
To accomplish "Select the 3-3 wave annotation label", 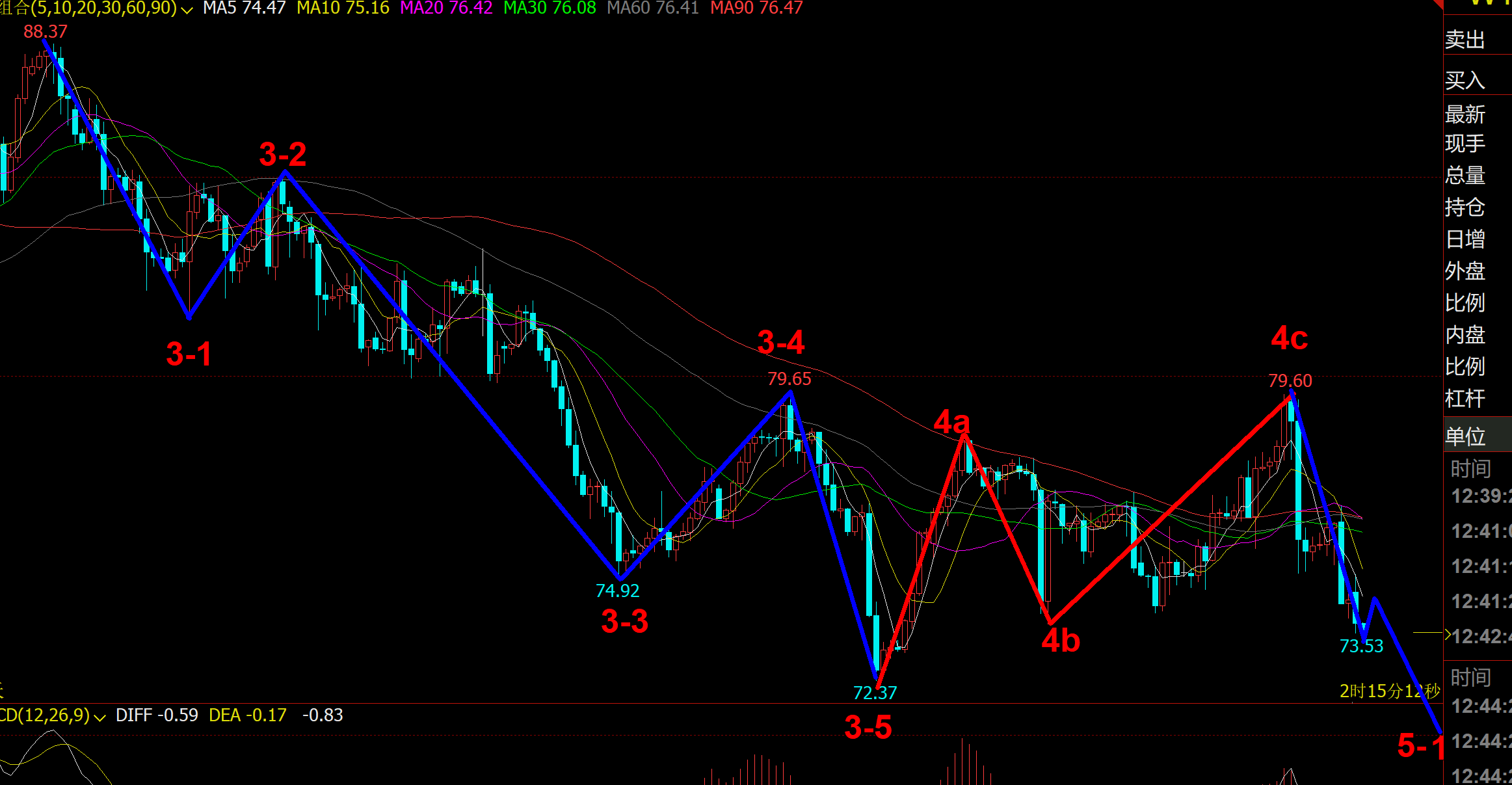I will (624, 621).
